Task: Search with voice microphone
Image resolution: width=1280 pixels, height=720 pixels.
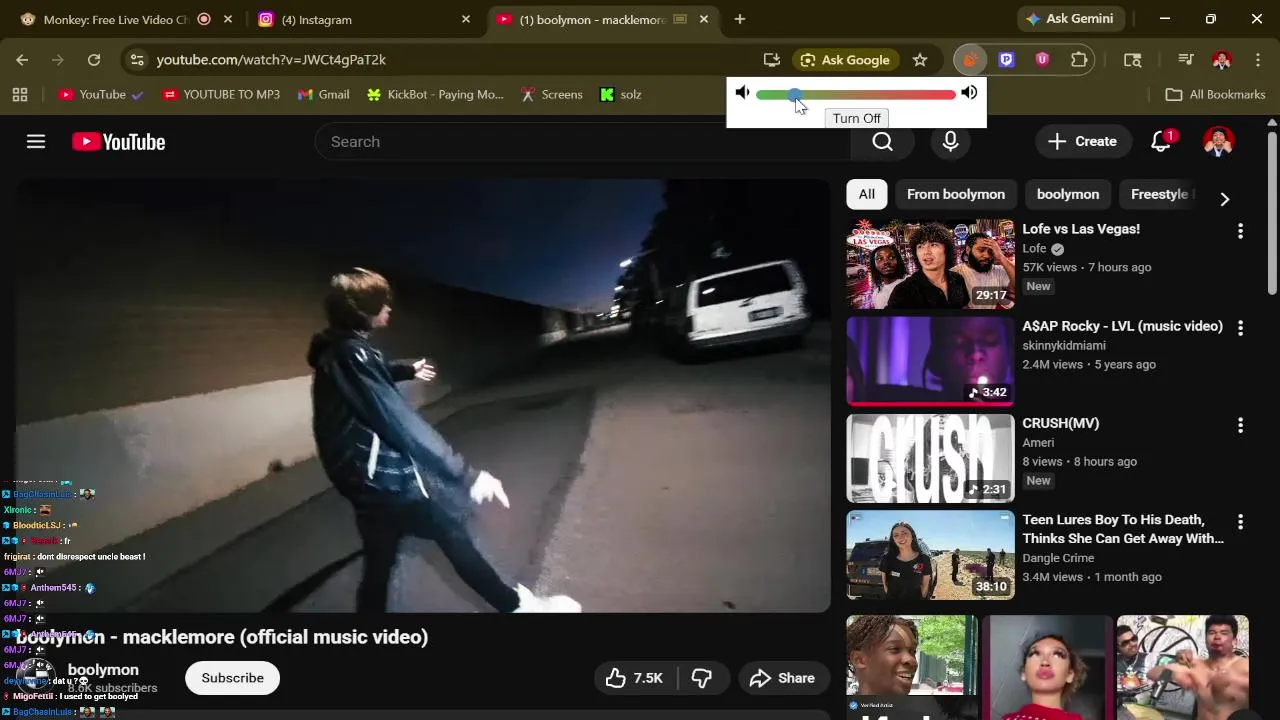Action: point(950,142)
